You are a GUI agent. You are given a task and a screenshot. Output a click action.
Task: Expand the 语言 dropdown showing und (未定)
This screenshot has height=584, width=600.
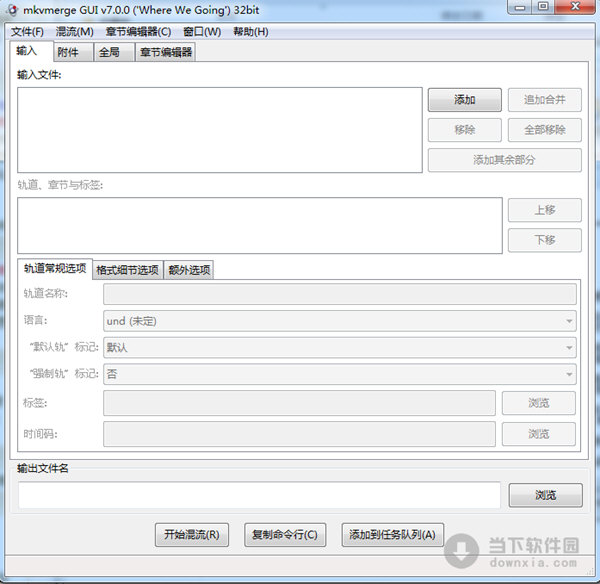(339, 321)
